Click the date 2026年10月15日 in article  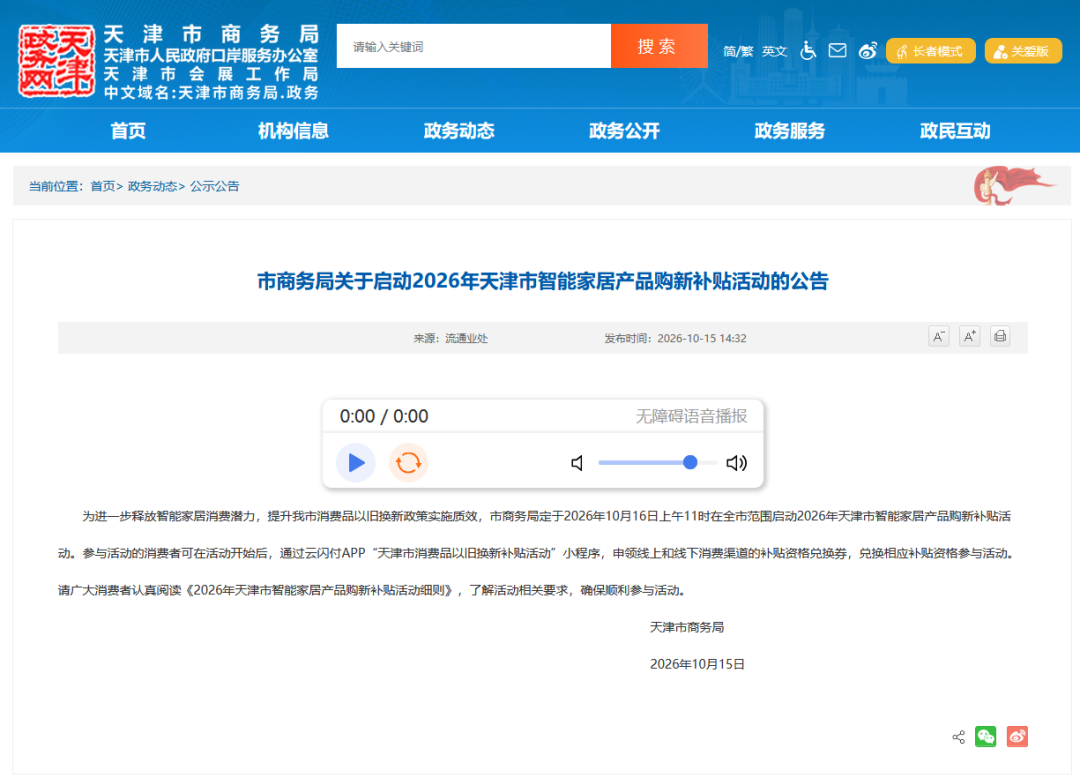click(697, 664)
